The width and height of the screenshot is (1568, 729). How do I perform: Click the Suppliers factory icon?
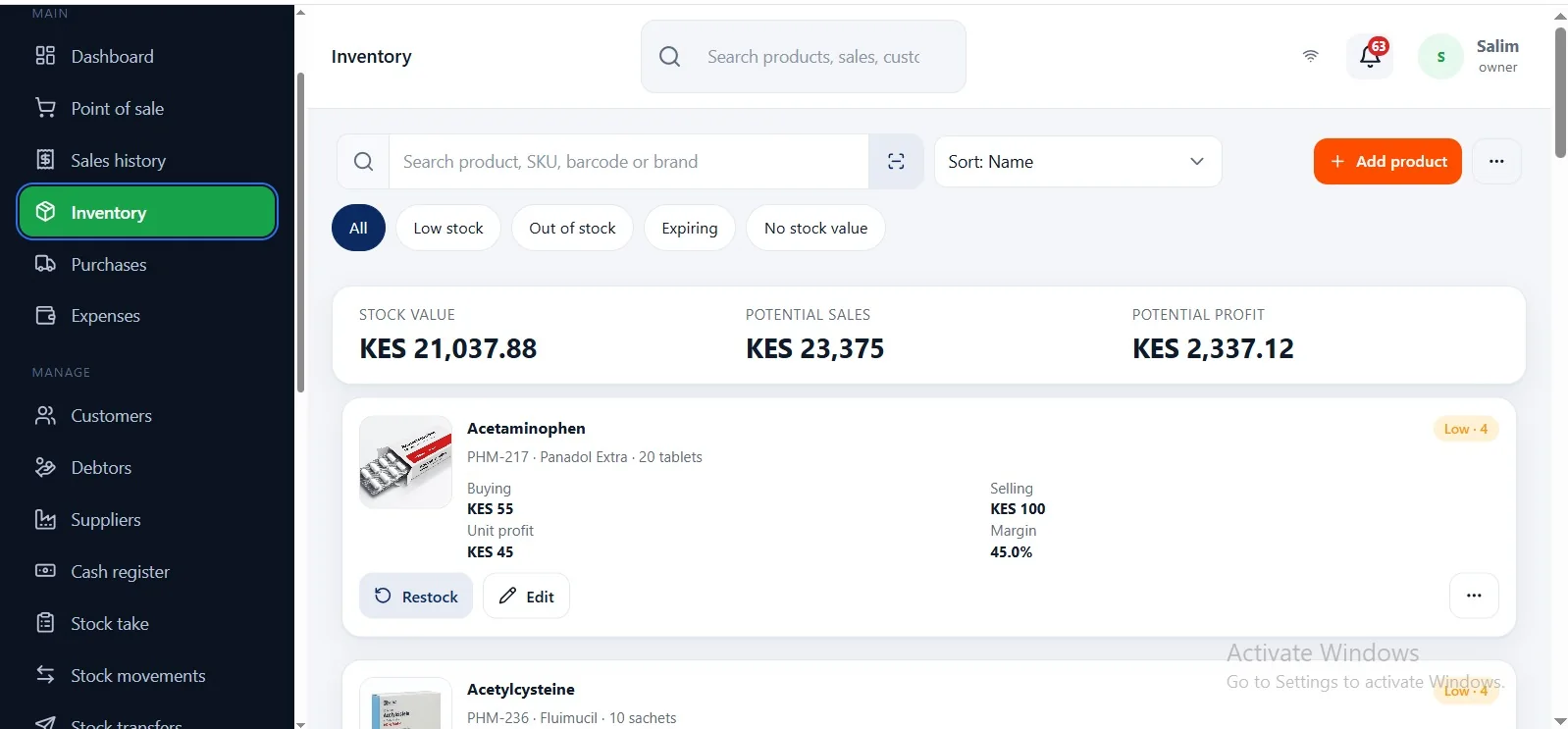[45, 519]
